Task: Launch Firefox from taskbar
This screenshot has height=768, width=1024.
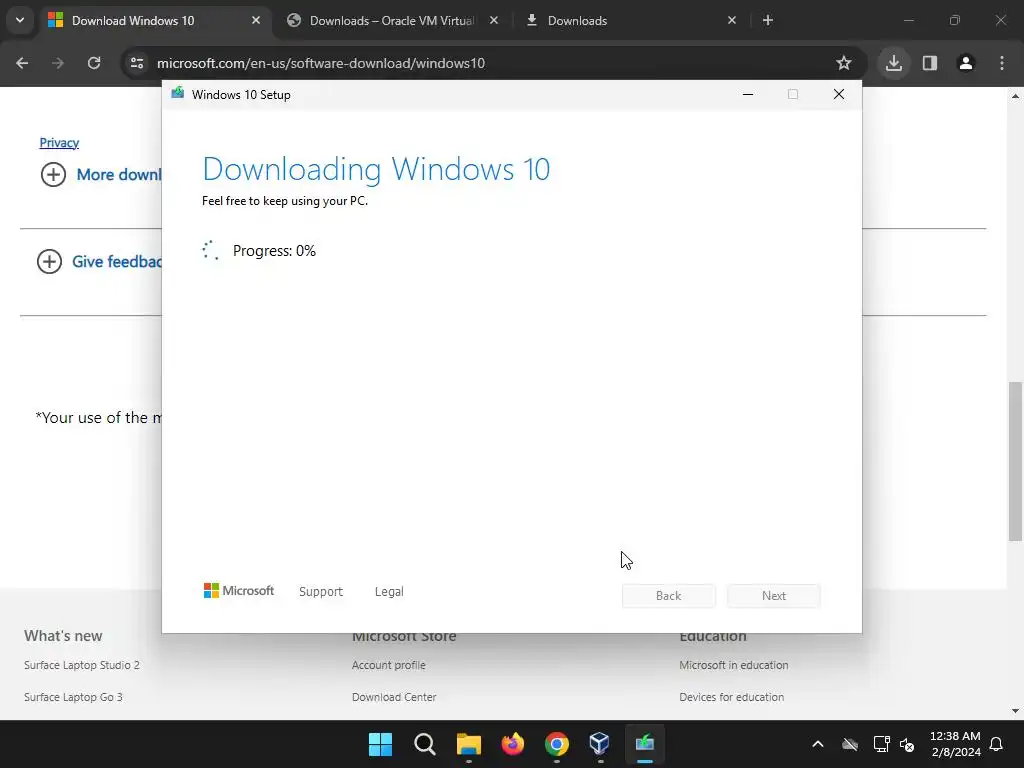Action: [513, 744]
